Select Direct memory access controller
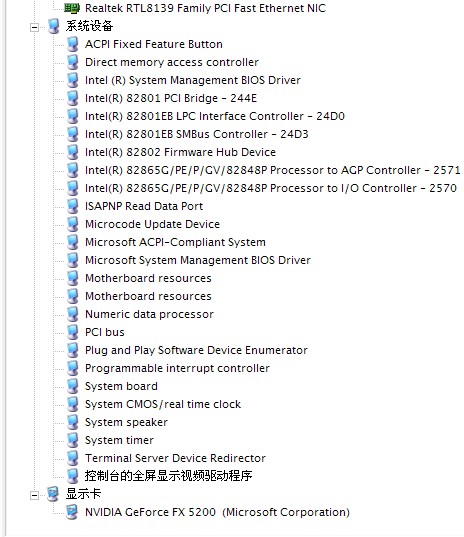 click(172, 62)
